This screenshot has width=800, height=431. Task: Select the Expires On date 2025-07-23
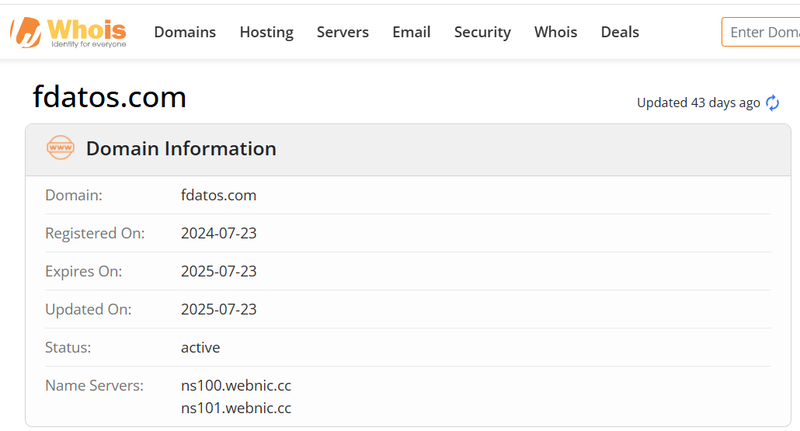[x=218, y=271]
